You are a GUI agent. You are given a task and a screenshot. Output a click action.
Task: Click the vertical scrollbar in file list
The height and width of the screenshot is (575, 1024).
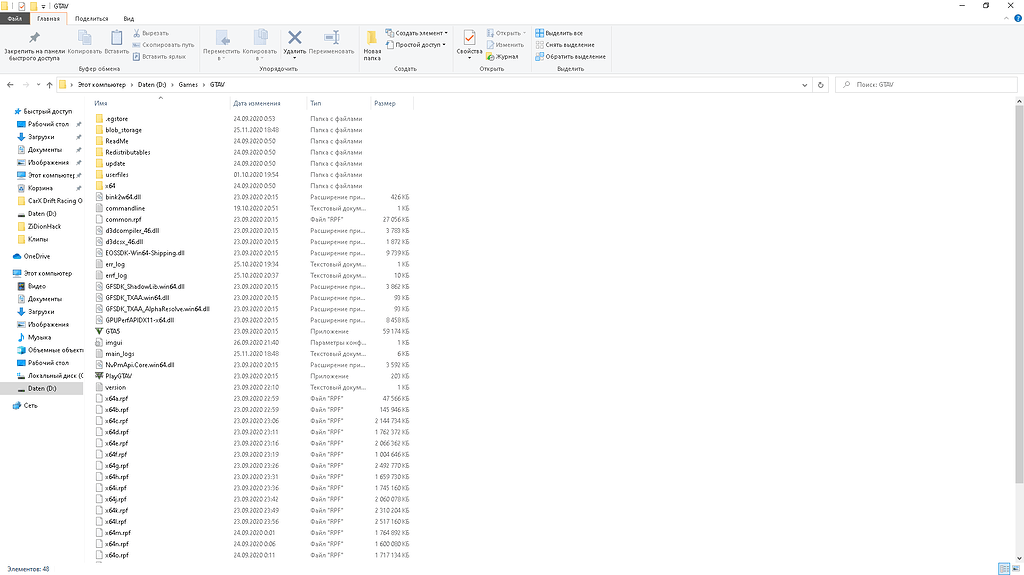pyautogui.click(x=1019, y=294)
